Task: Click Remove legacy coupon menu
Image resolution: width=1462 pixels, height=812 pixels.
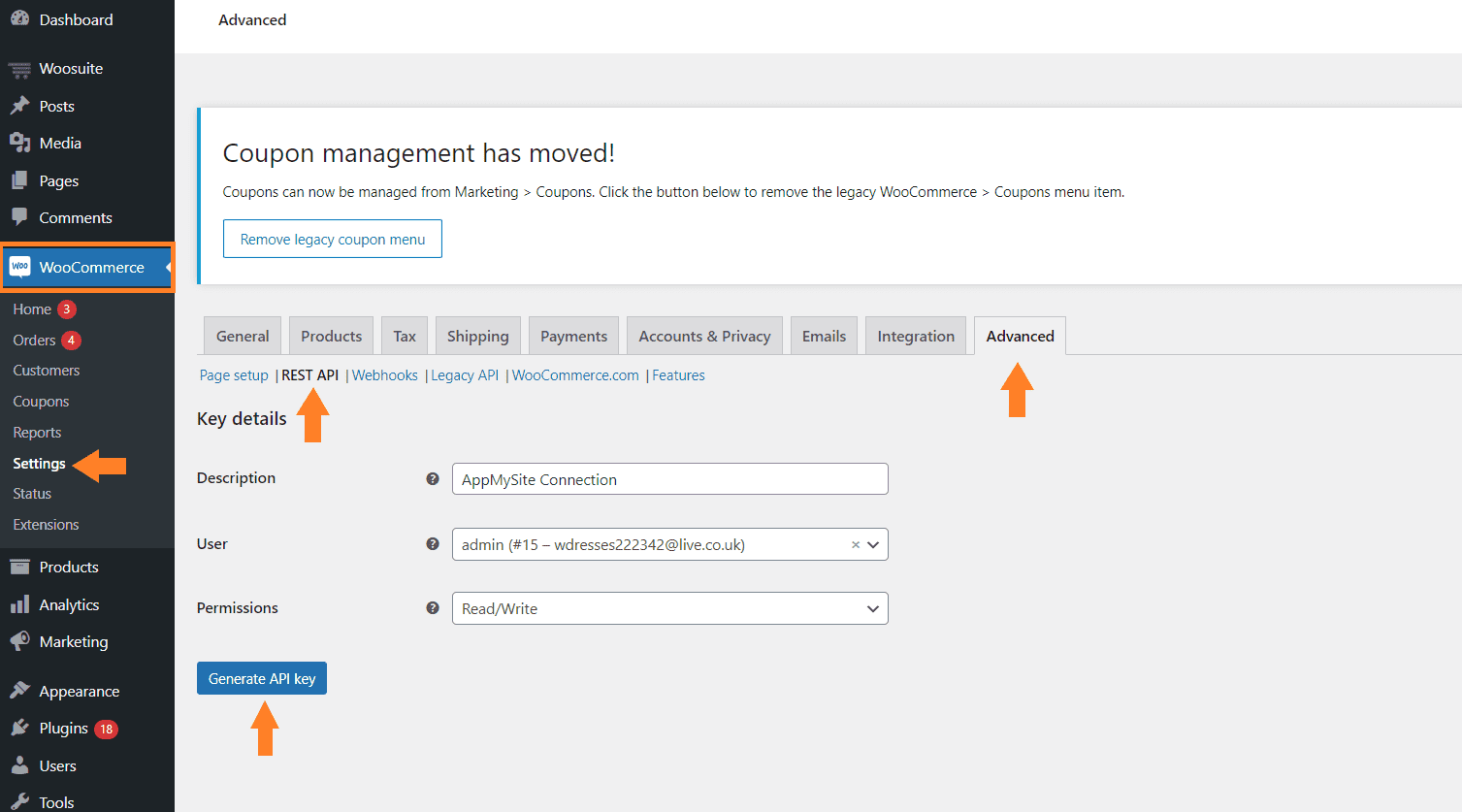Action: click(332, 238)
